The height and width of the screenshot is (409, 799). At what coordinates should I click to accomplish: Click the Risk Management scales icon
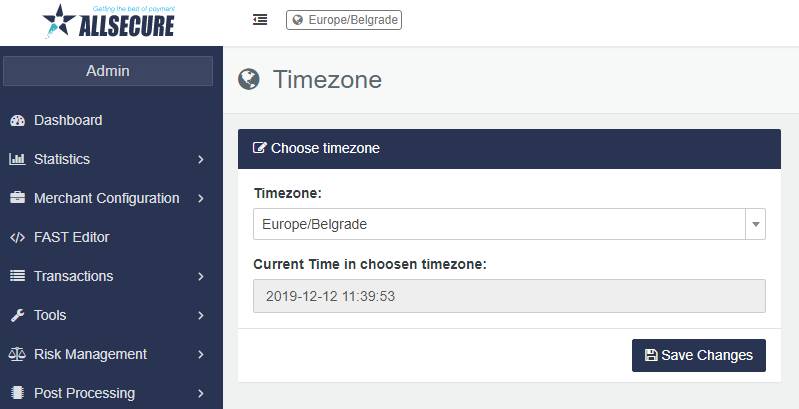(x=17, y=354)
